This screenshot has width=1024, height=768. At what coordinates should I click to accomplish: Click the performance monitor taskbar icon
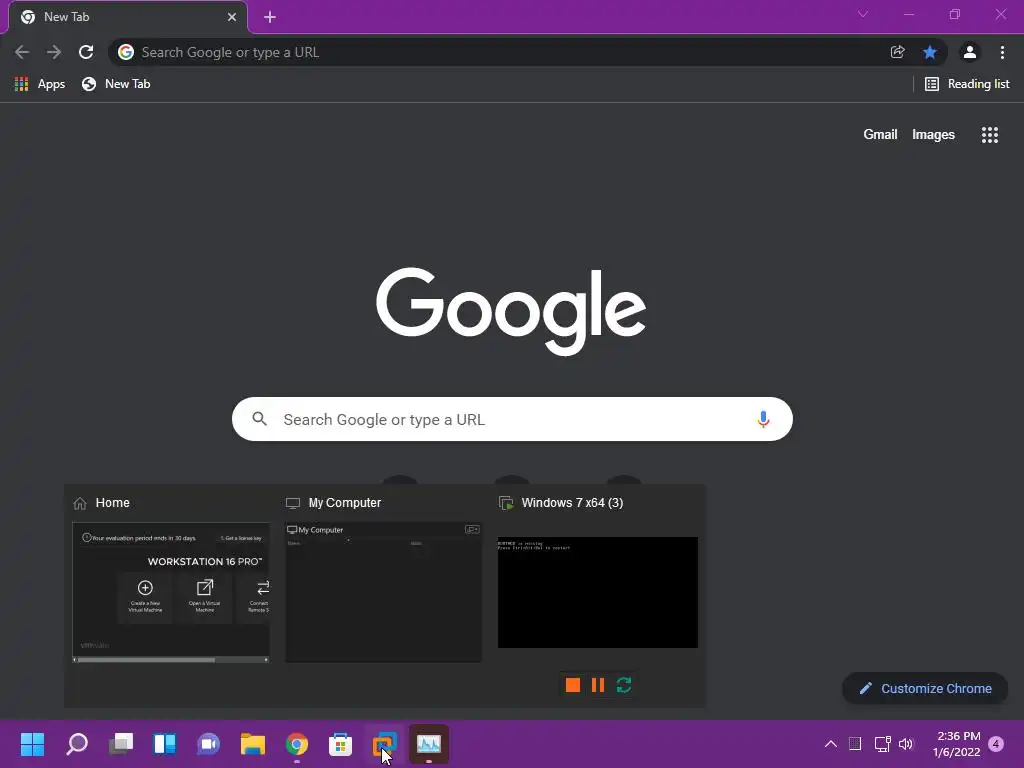(429, 744)
